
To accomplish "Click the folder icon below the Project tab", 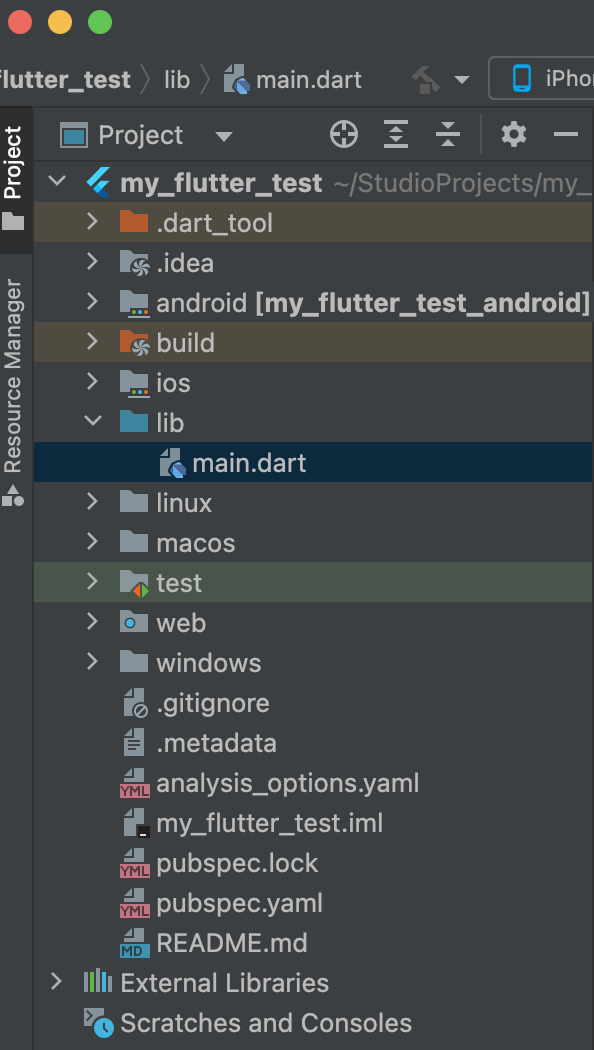I will pos(13,222).
